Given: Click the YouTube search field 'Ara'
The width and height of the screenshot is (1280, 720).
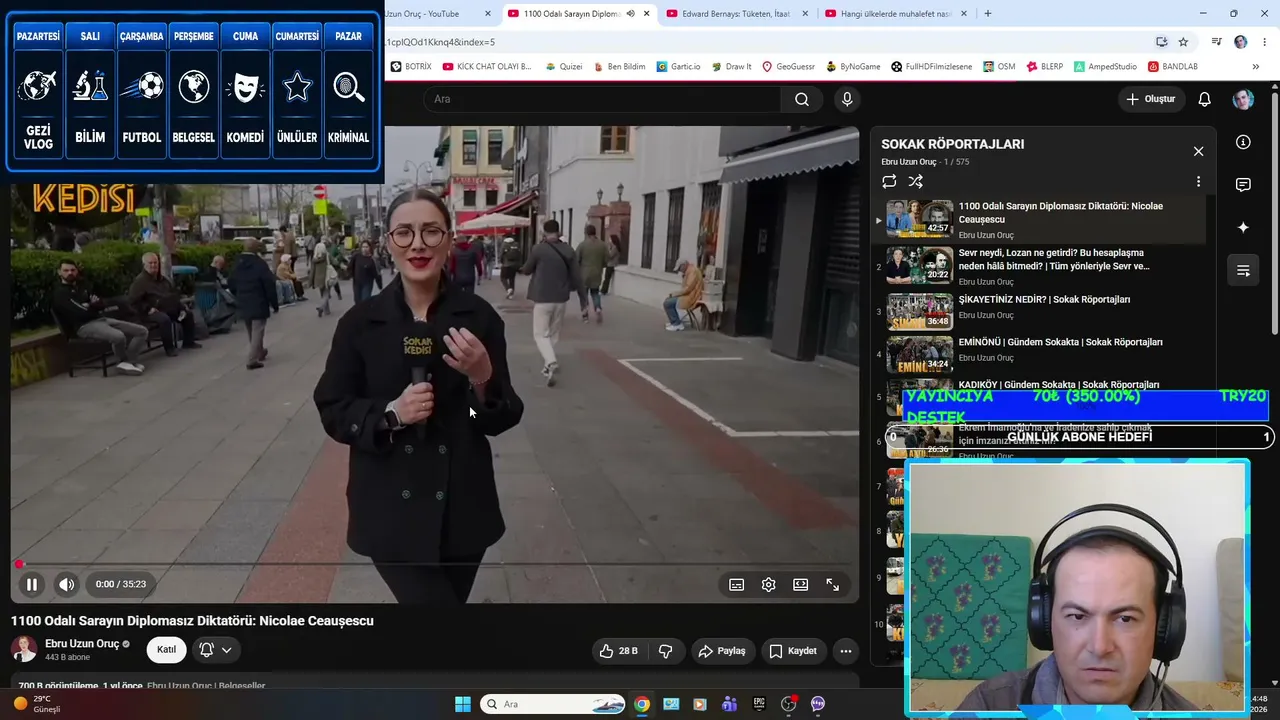Looking at the screenshot, I should [x=602, y=99].
